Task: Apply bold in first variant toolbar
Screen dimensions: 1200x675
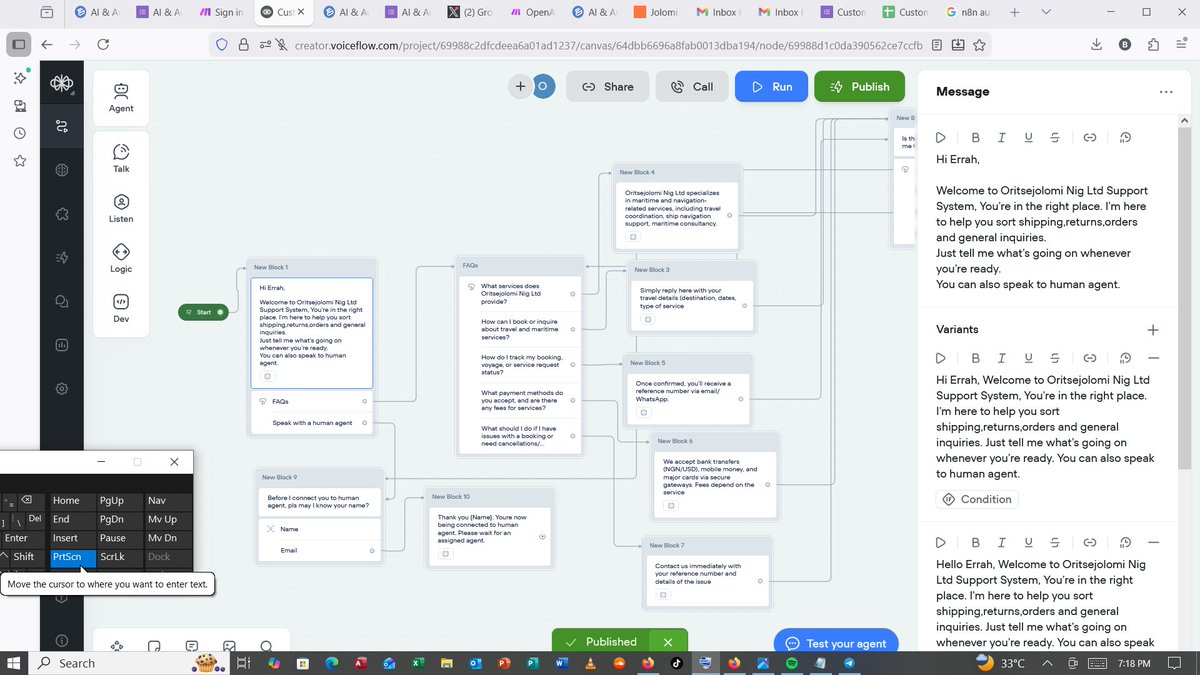Action: click(975, 358)
